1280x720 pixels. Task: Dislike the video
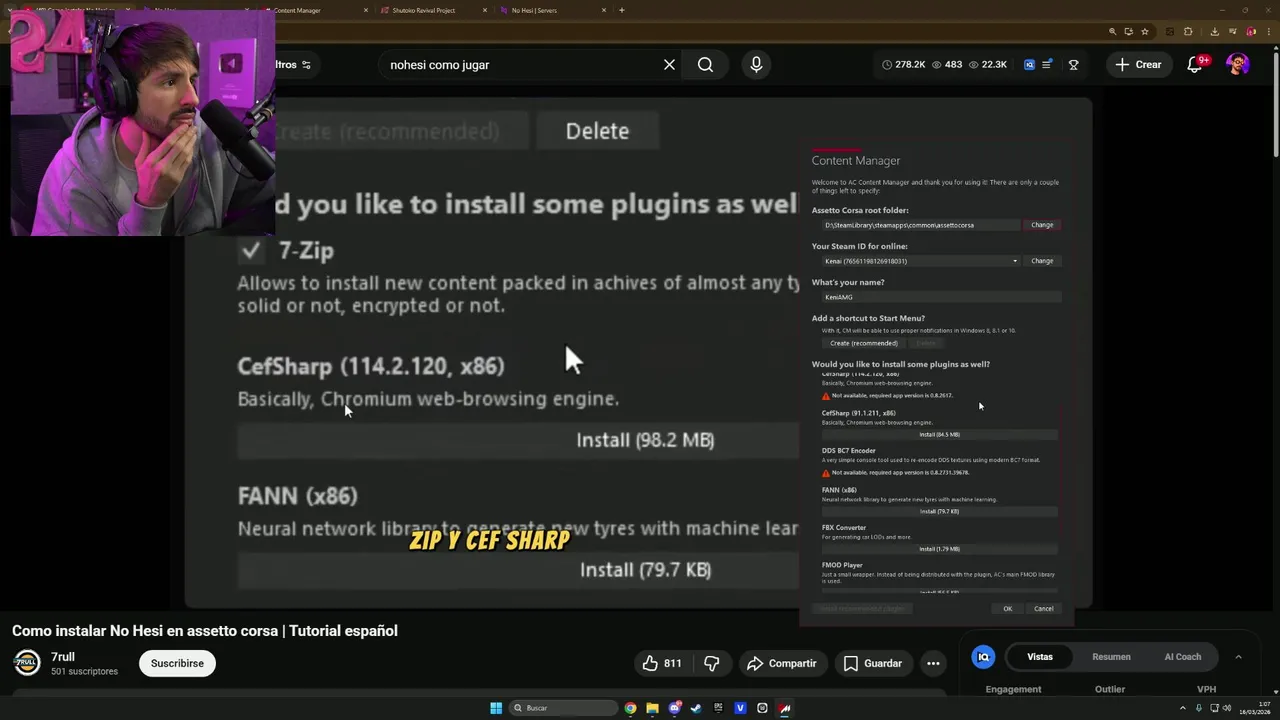coord(712,663)
